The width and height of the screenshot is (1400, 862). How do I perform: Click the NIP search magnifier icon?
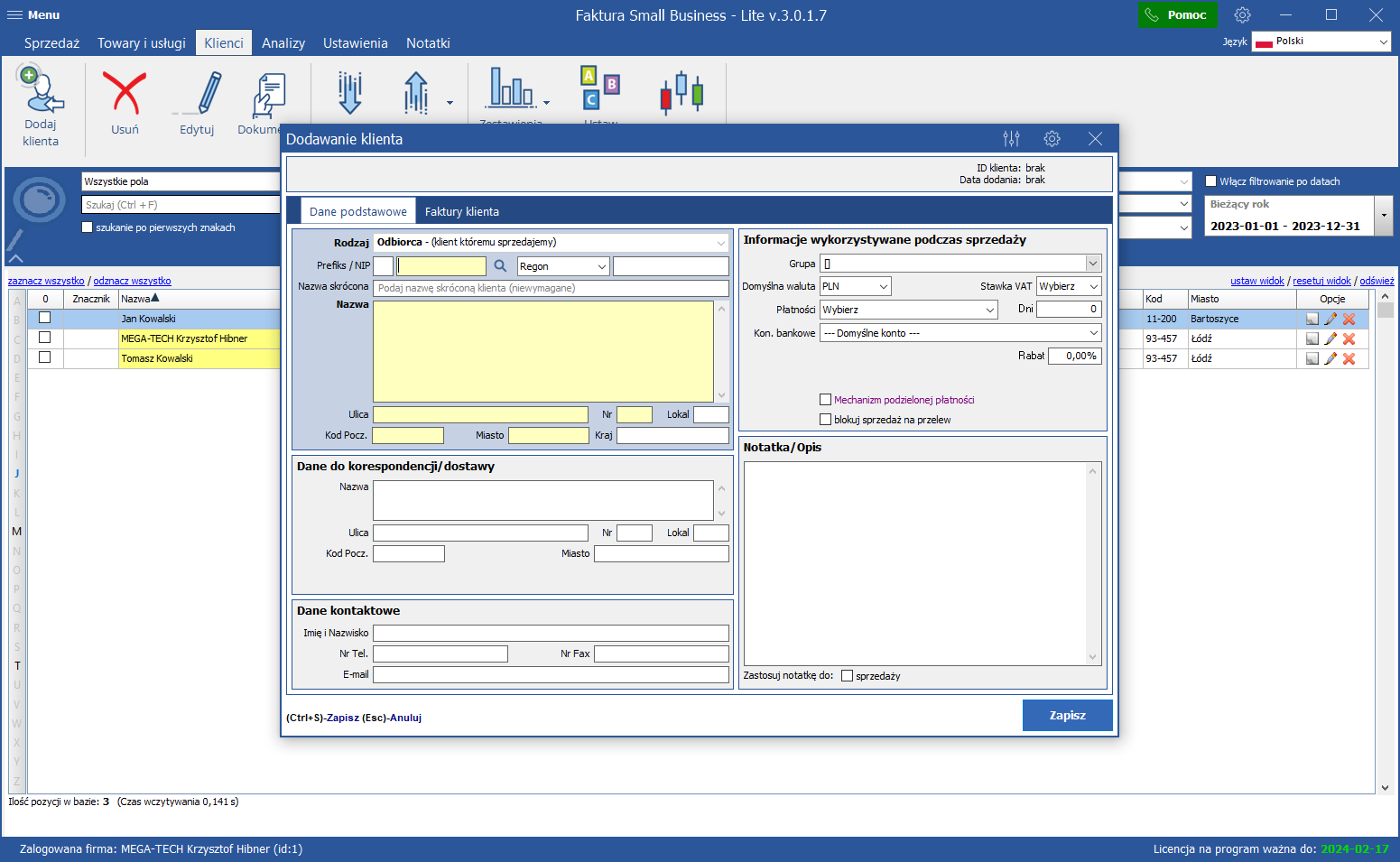(500, 266)
